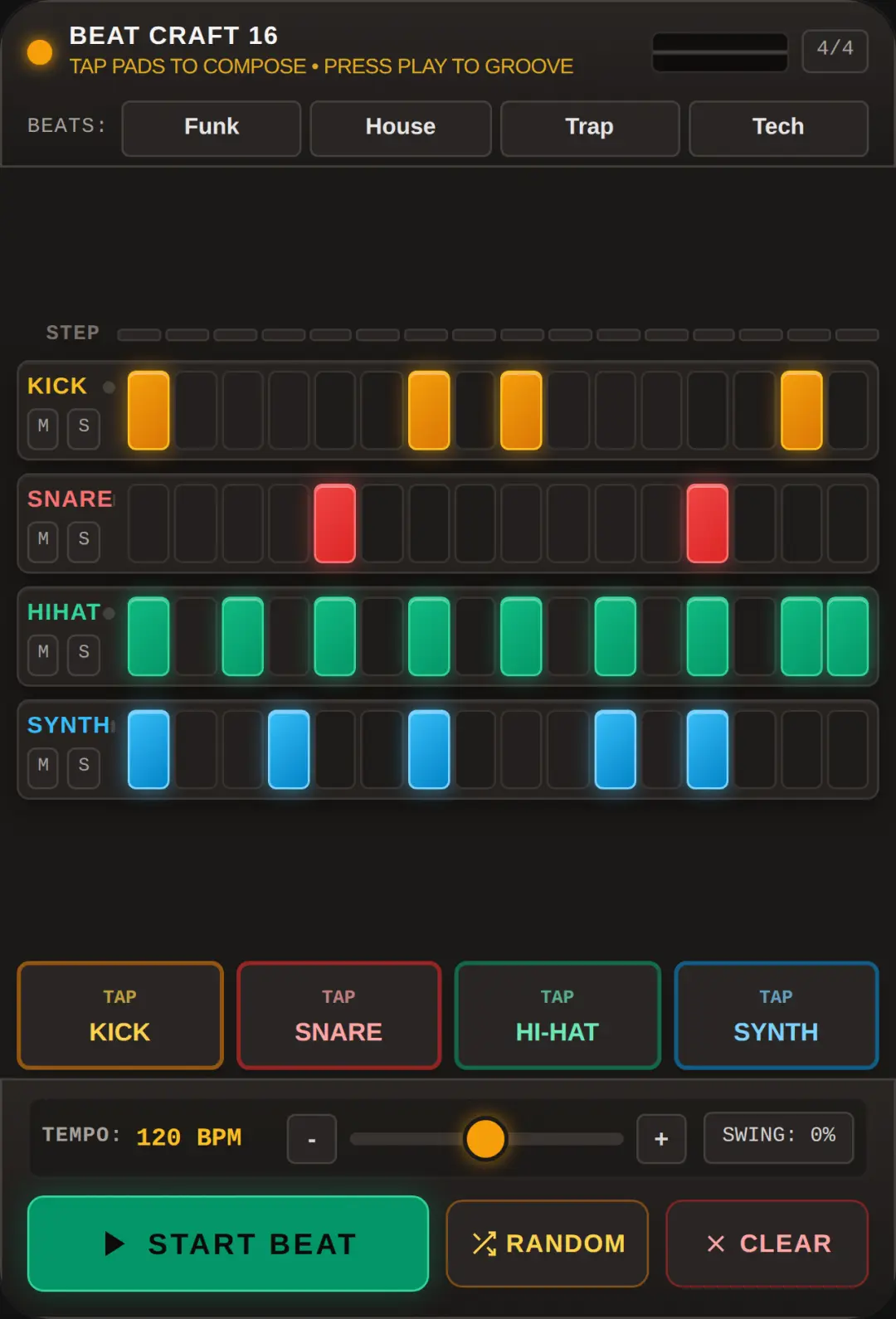Load the Trap beat preset

590,128
